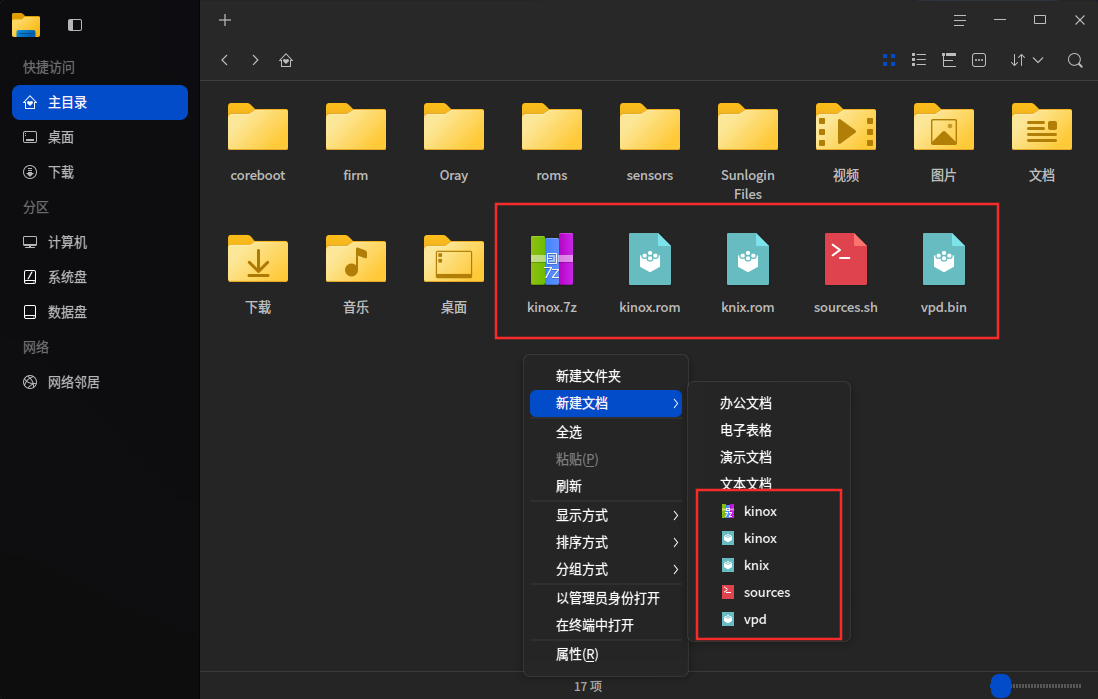Create new 电子表格 from submenu
The image size is (1098, 699).
[769, 430]
